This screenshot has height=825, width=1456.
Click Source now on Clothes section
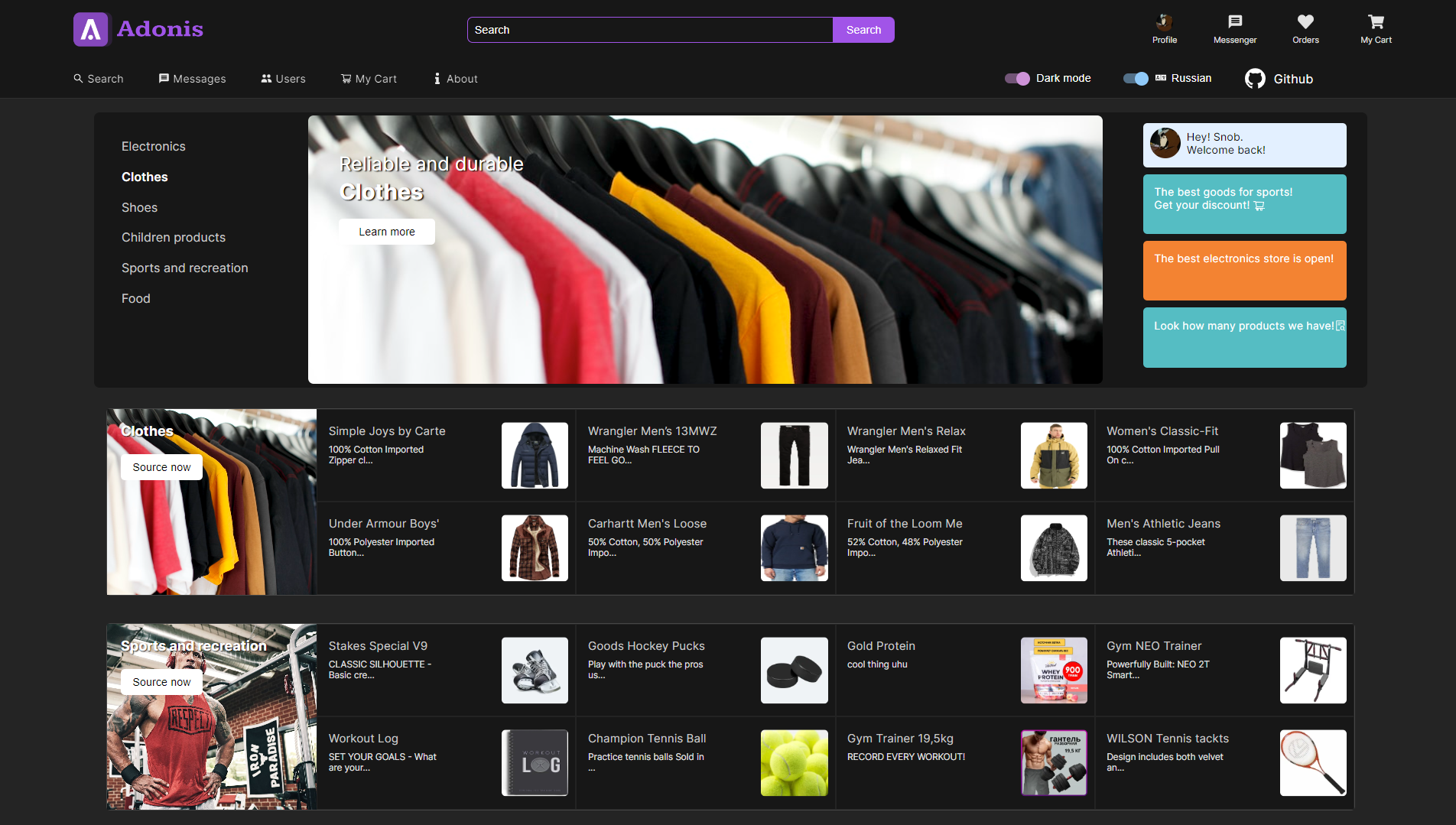[161, 467]
